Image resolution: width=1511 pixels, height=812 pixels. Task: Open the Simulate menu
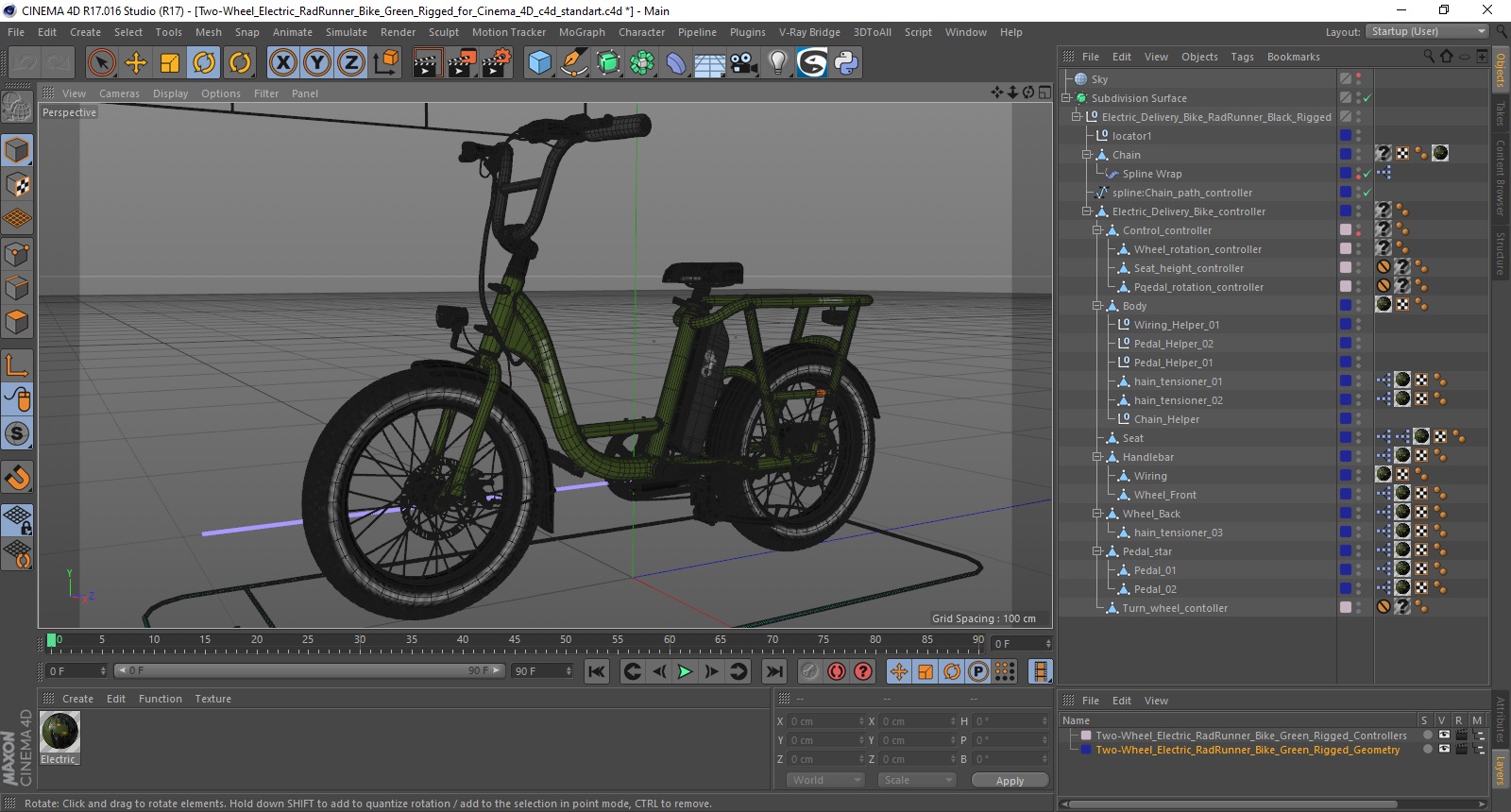347,32
